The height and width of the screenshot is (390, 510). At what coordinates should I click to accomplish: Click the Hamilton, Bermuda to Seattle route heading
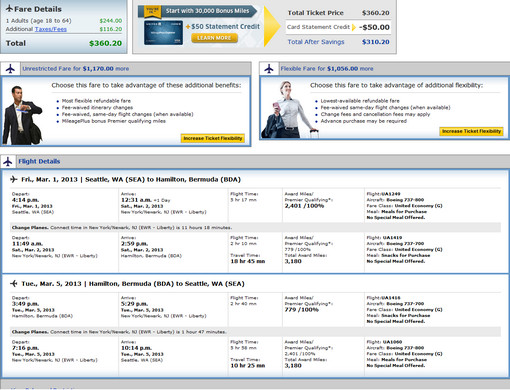point(167,284)
